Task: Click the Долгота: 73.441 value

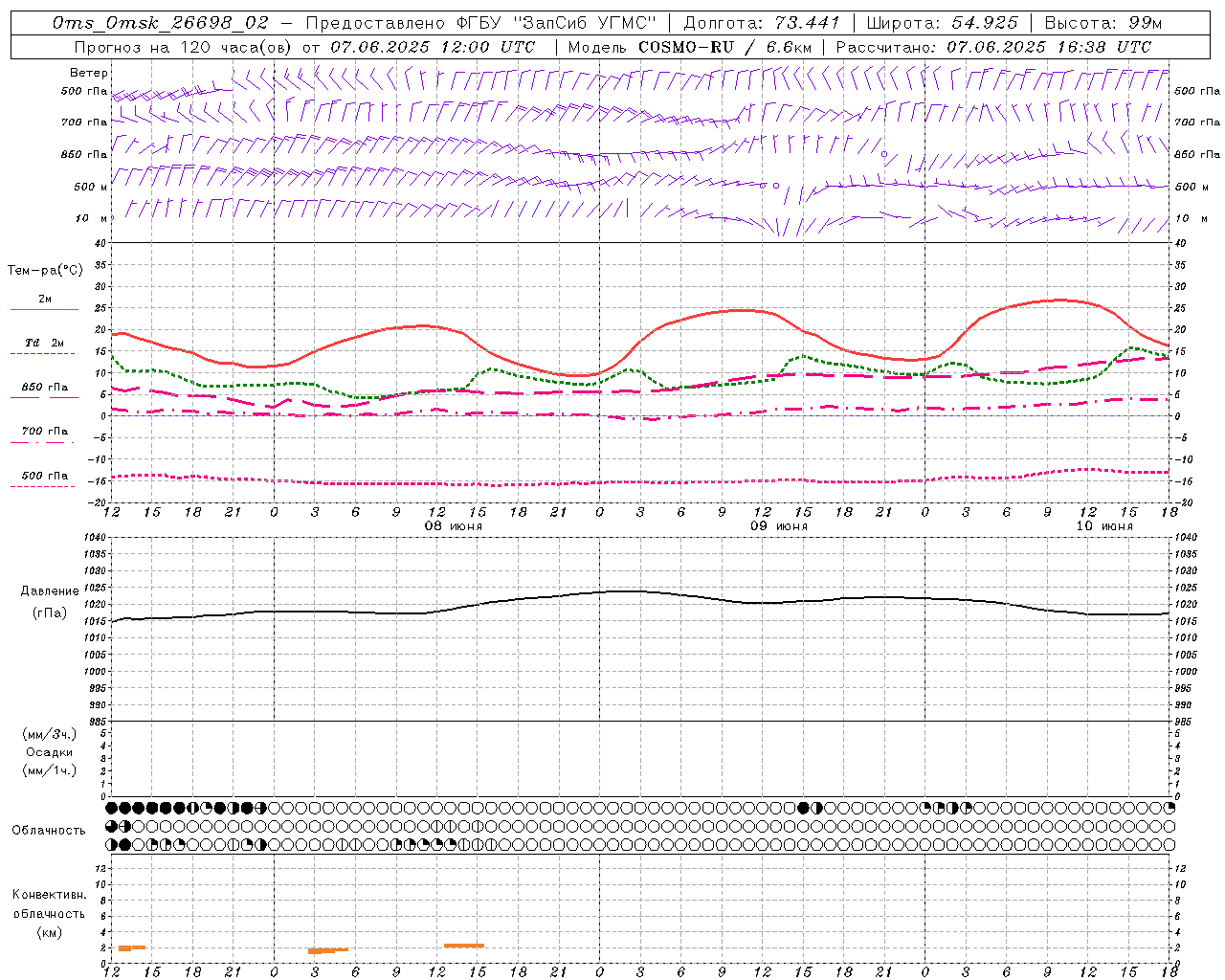Action: [762, 23]
